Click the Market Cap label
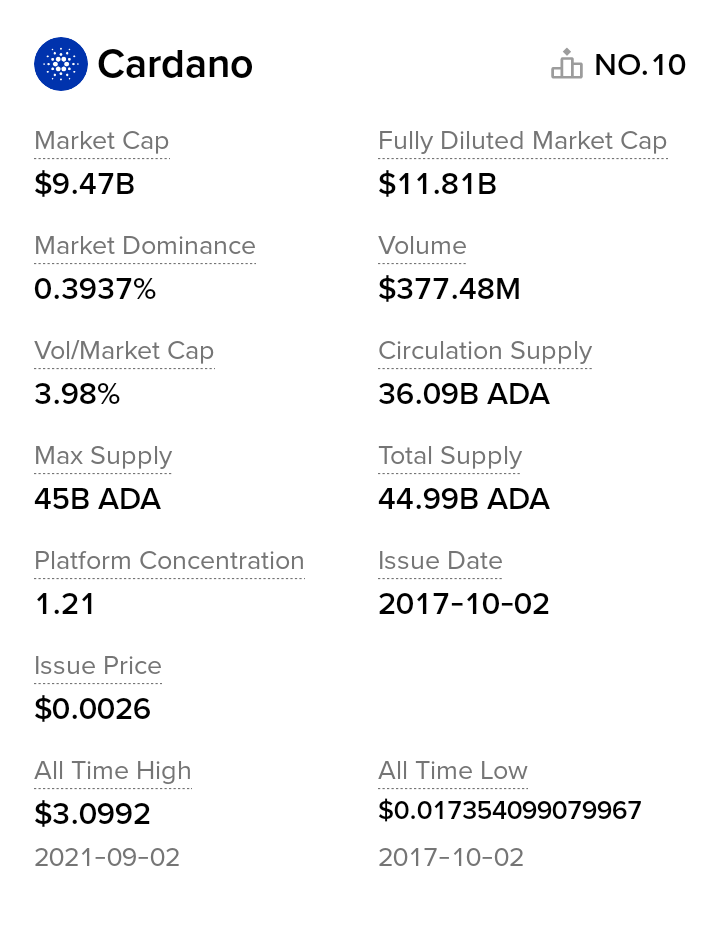The image size is (718, 928). pyautogui.click(x=101, y=141)
